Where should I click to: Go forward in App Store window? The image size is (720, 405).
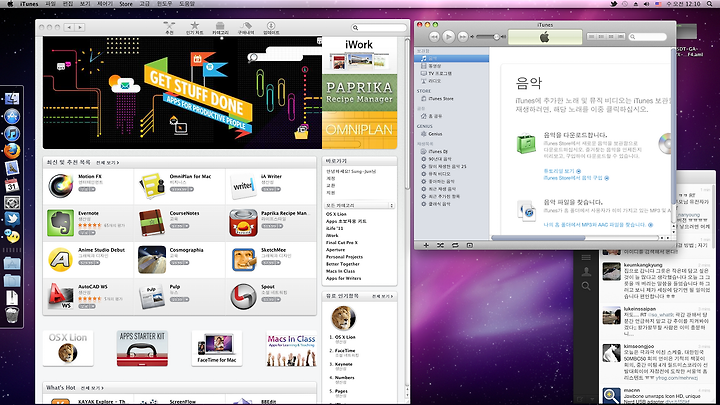(79, 28)
